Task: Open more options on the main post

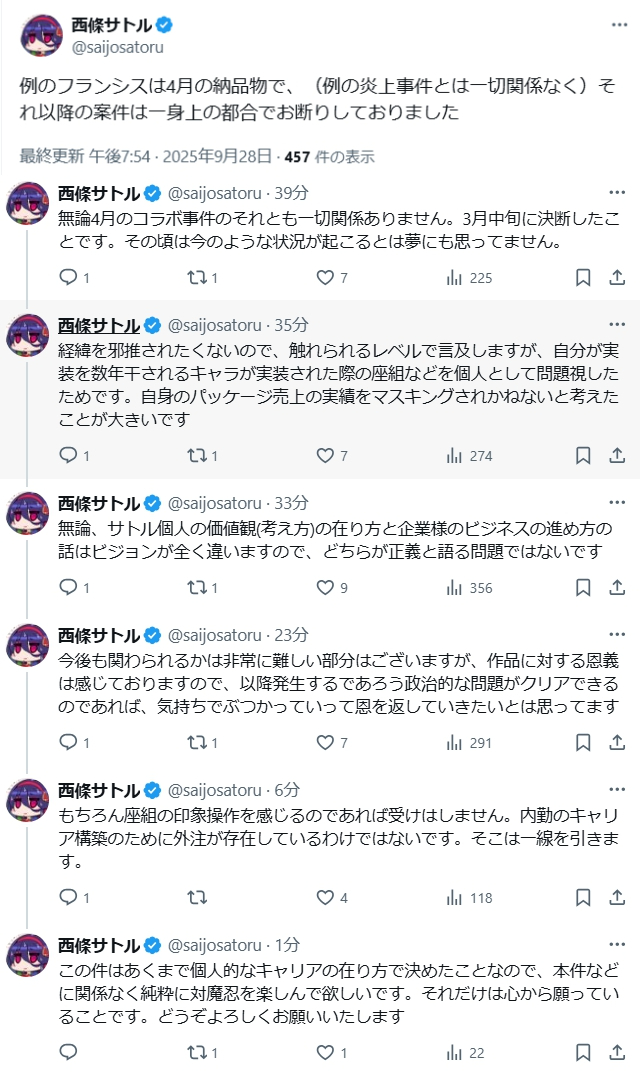Action: 619,25
